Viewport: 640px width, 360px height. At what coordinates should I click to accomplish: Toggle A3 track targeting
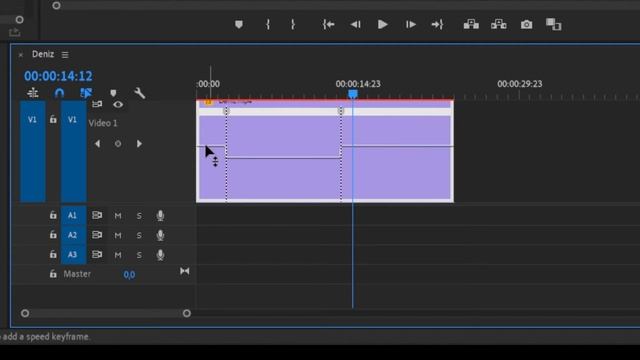[x=73, y=254]
